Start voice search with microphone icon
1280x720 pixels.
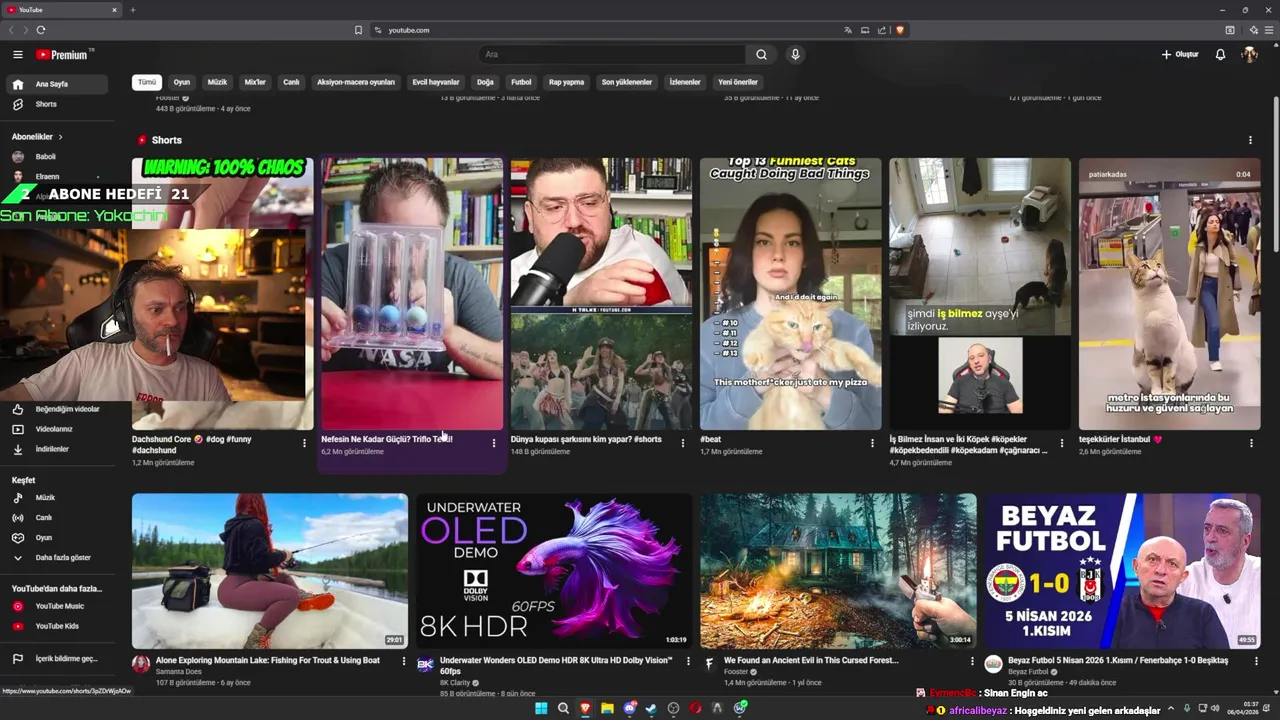coord(795,55)
